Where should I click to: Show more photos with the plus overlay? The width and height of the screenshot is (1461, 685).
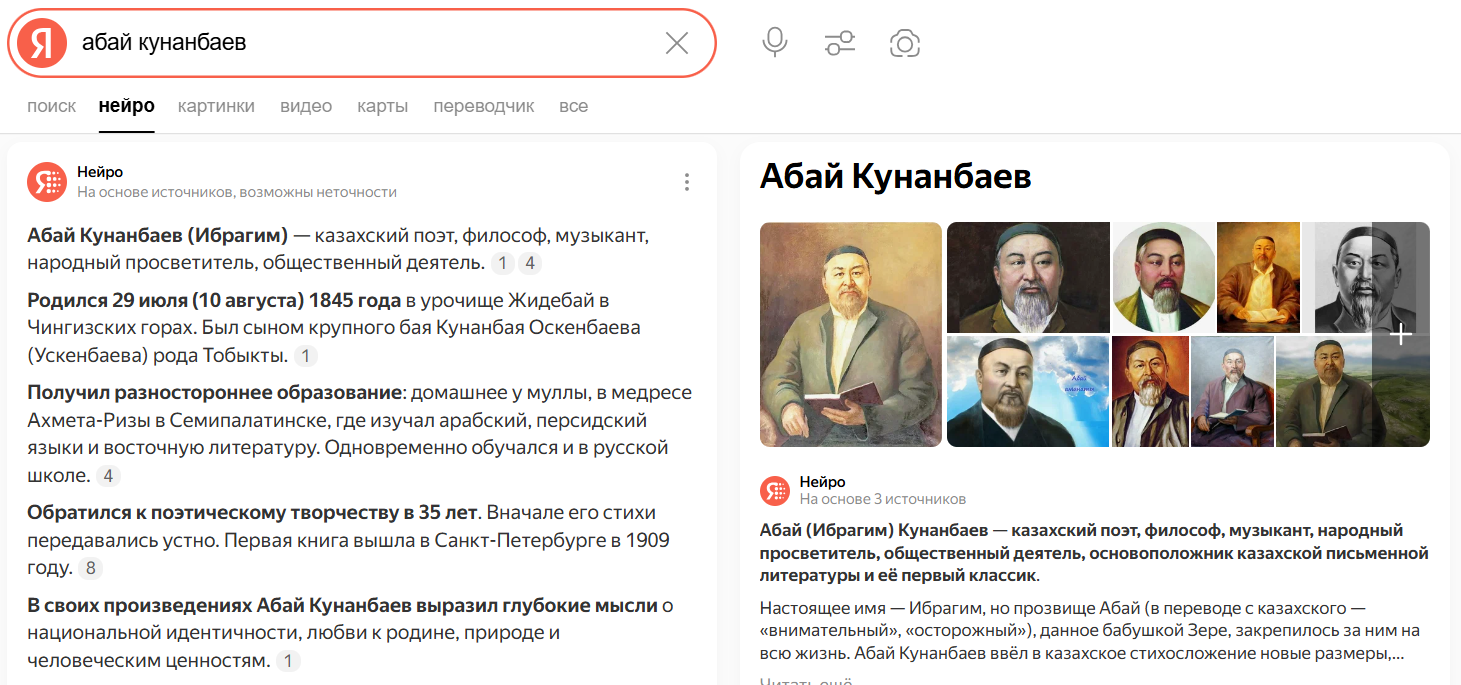pos(1401,333)
